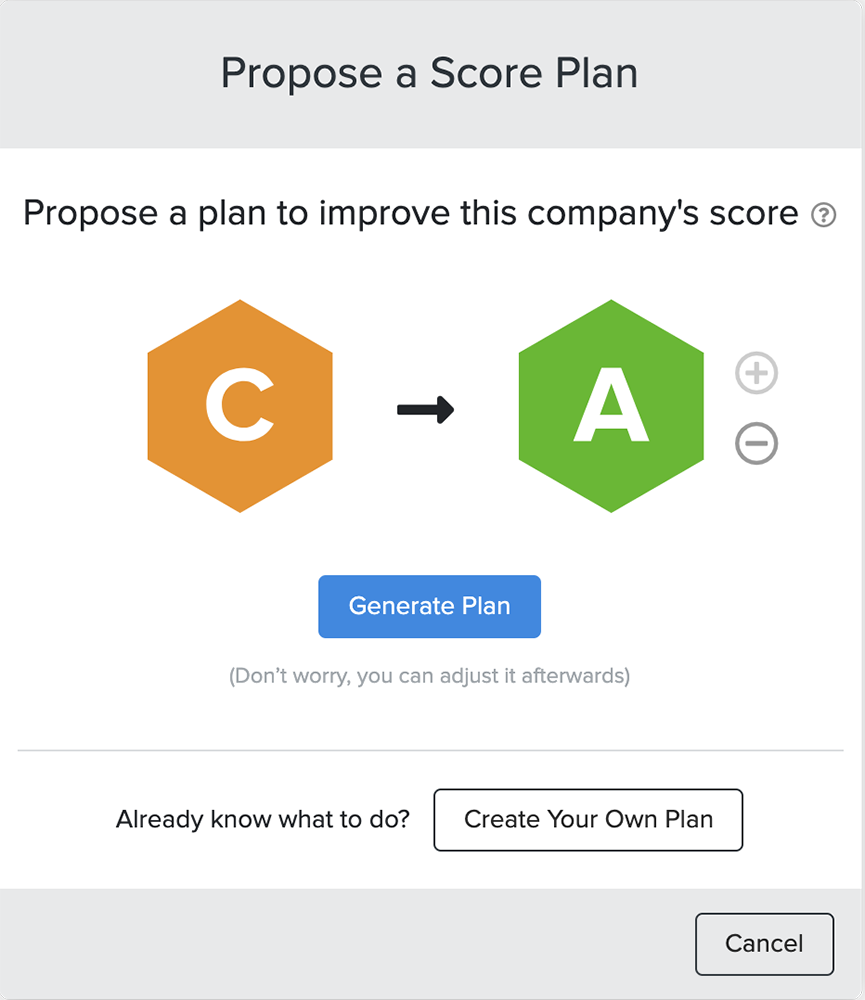The width and height of the screenshot is (865, 1000).
Task: Increase target score with plus icon
Action: tap(756, 373)
